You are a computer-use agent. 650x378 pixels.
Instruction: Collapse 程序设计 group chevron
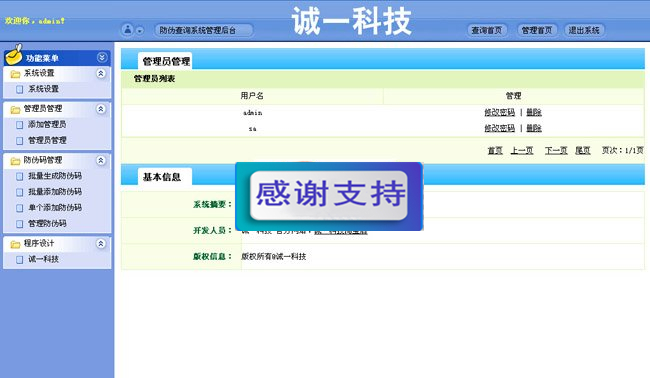click(101, 244)
